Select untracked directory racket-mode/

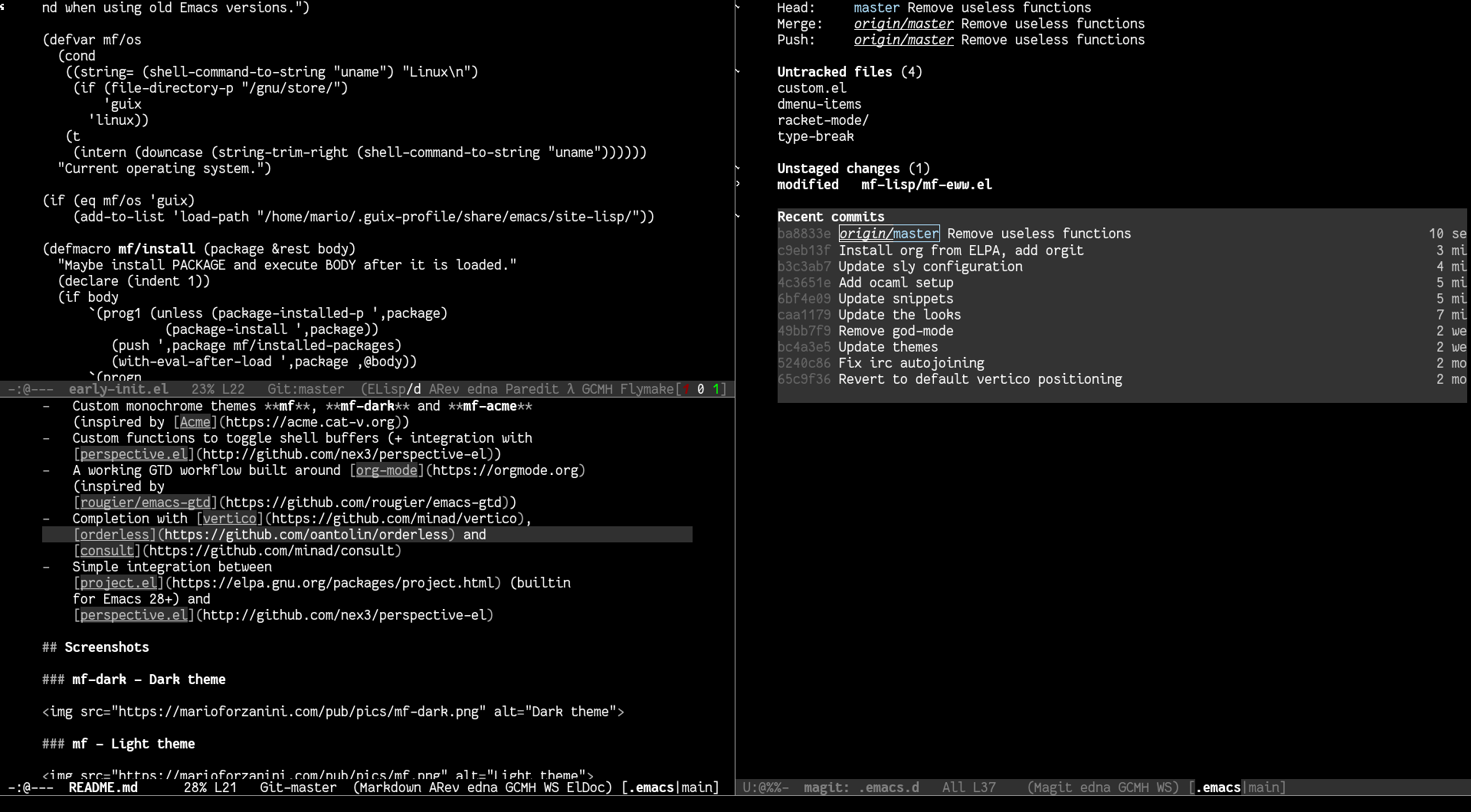(823, 120)
